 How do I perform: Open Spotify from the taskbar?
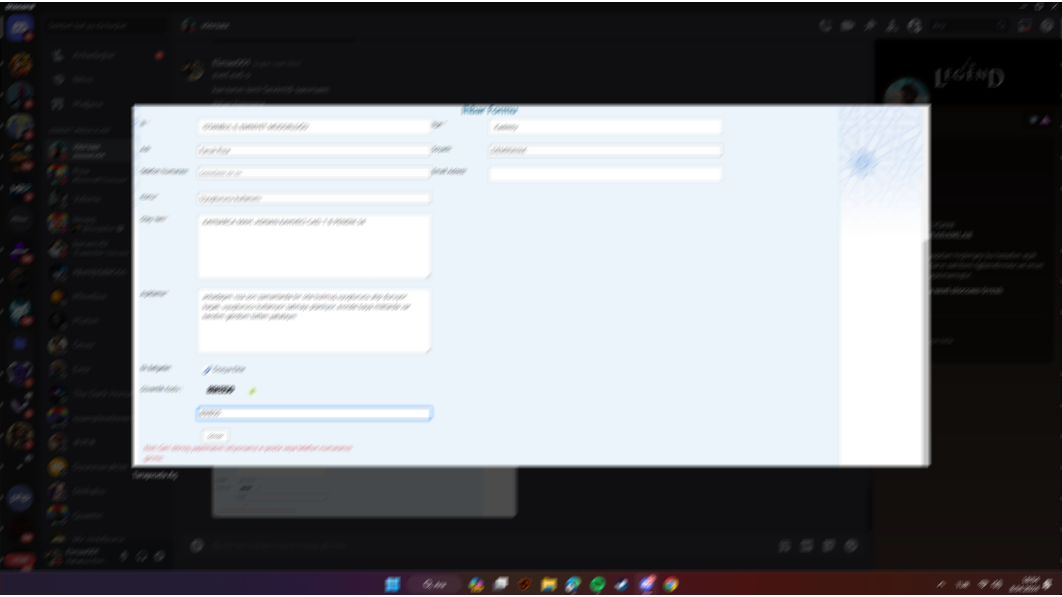[597, 584]
